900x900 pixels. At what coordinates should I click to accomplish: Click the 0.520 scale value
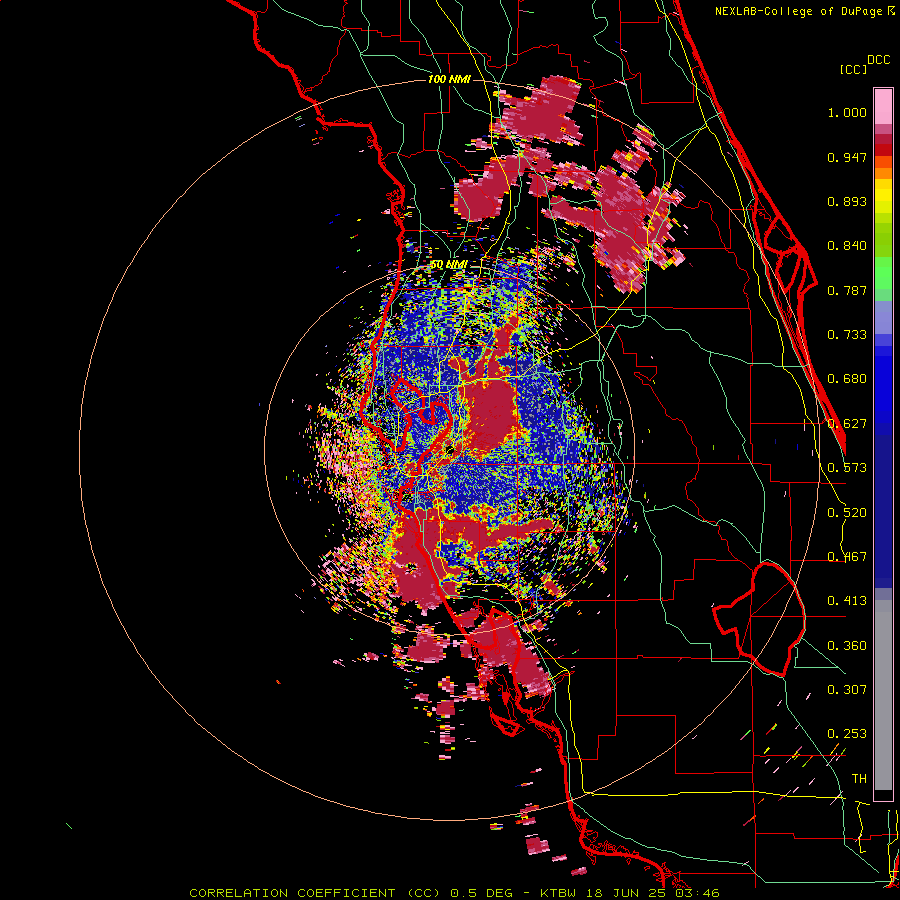(x=847, y=513)
